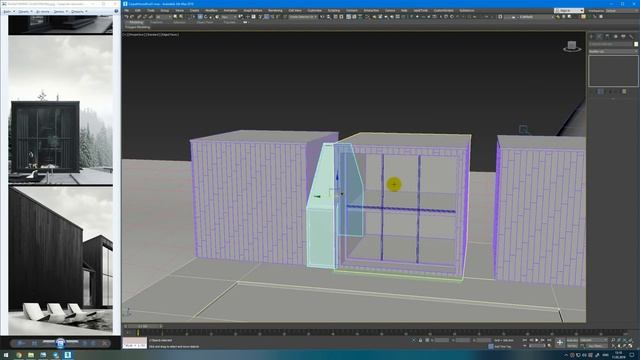640x360 pixels.
Task: Activate the Select and Scale tool
Action: [x=211, y=17]
